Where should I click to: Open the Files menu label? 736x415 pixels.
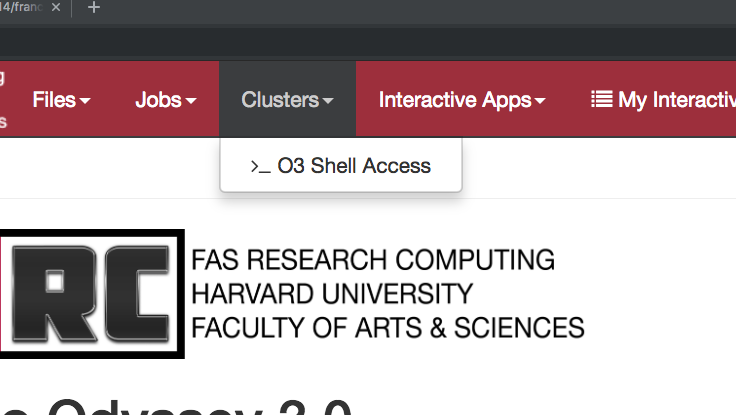pyautogui.click(x=54, y=100)
